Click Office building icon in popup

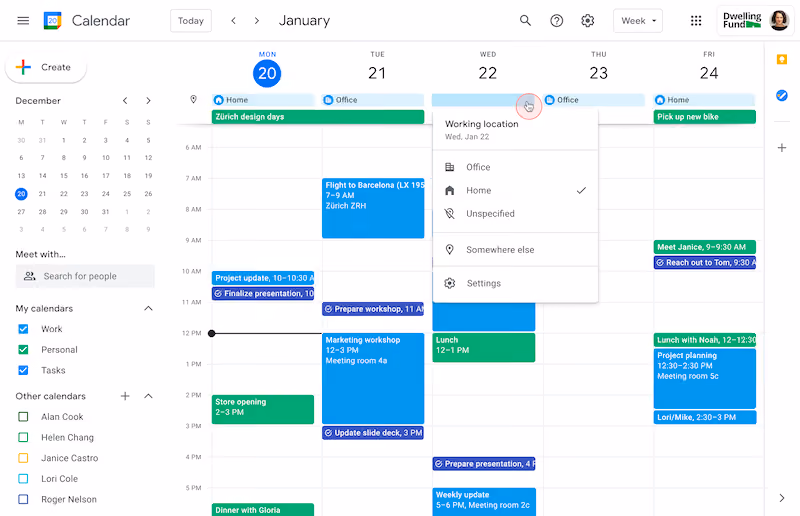449,167
